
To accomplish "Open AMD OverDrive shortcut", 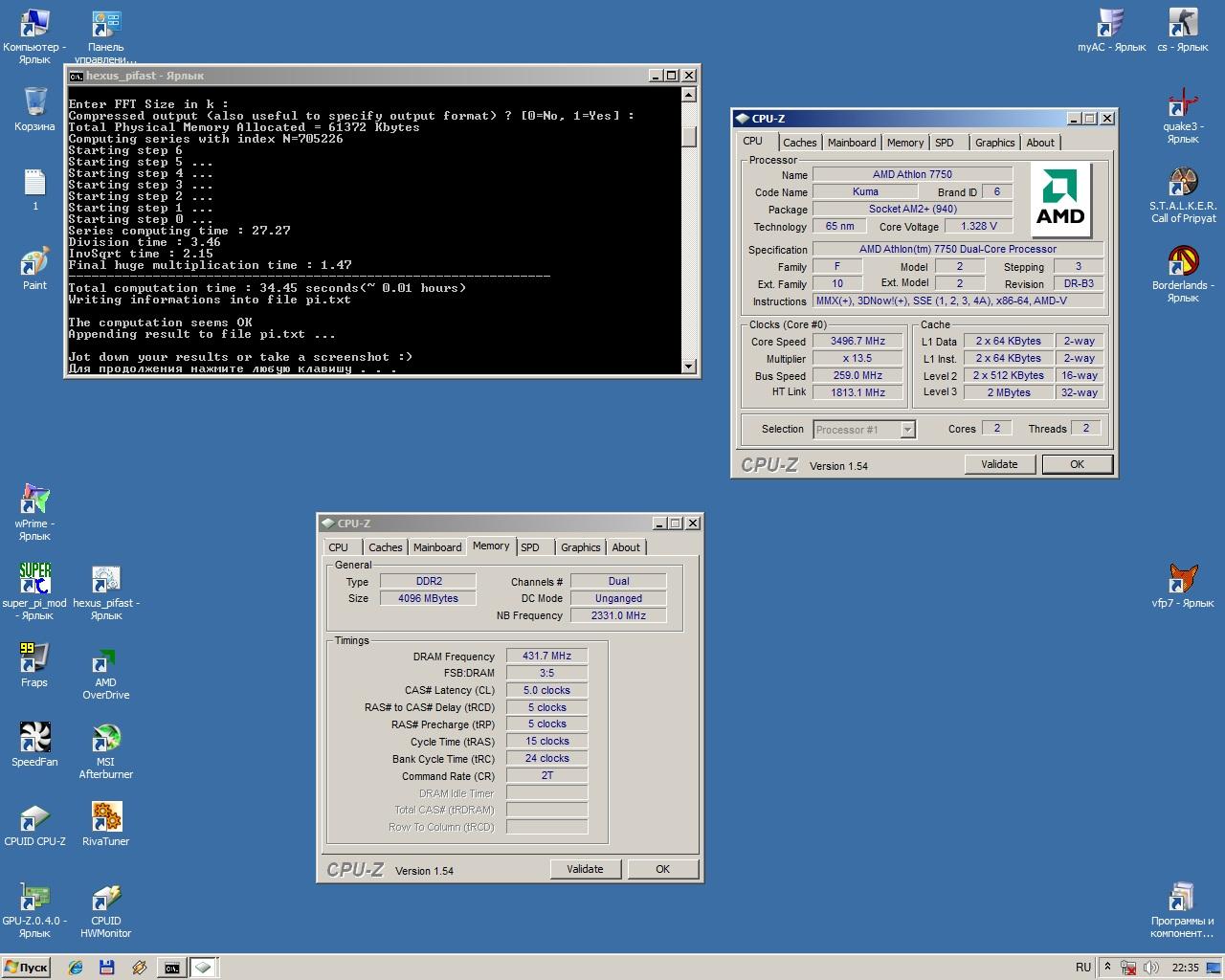I will 106,672.
